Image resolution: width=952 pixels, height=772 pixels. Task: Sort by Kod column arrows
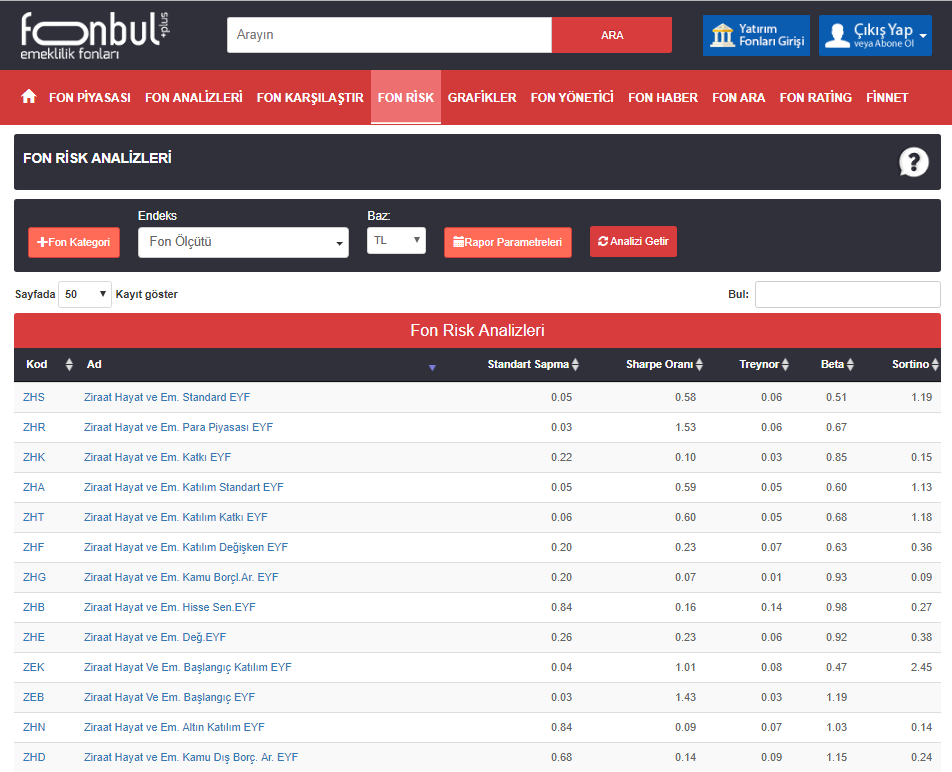[x=69, y=364]
